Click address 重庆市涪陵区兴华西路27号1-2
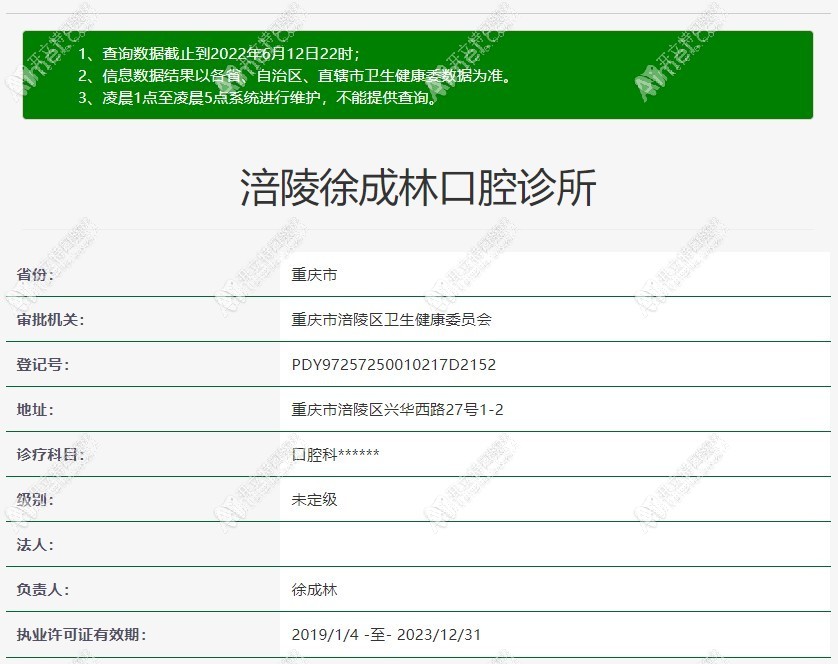 pyautogui.click(x=397, y=410)
